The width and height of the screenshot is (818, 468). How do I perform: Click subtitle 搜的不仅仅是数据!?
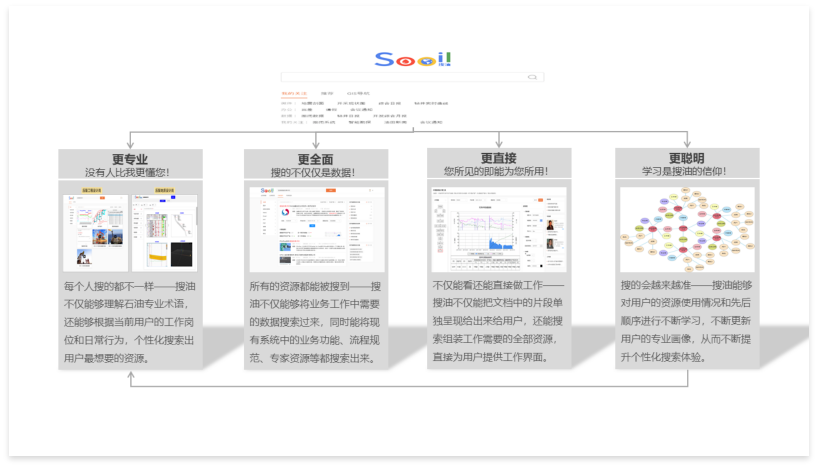tap(313, 172)
